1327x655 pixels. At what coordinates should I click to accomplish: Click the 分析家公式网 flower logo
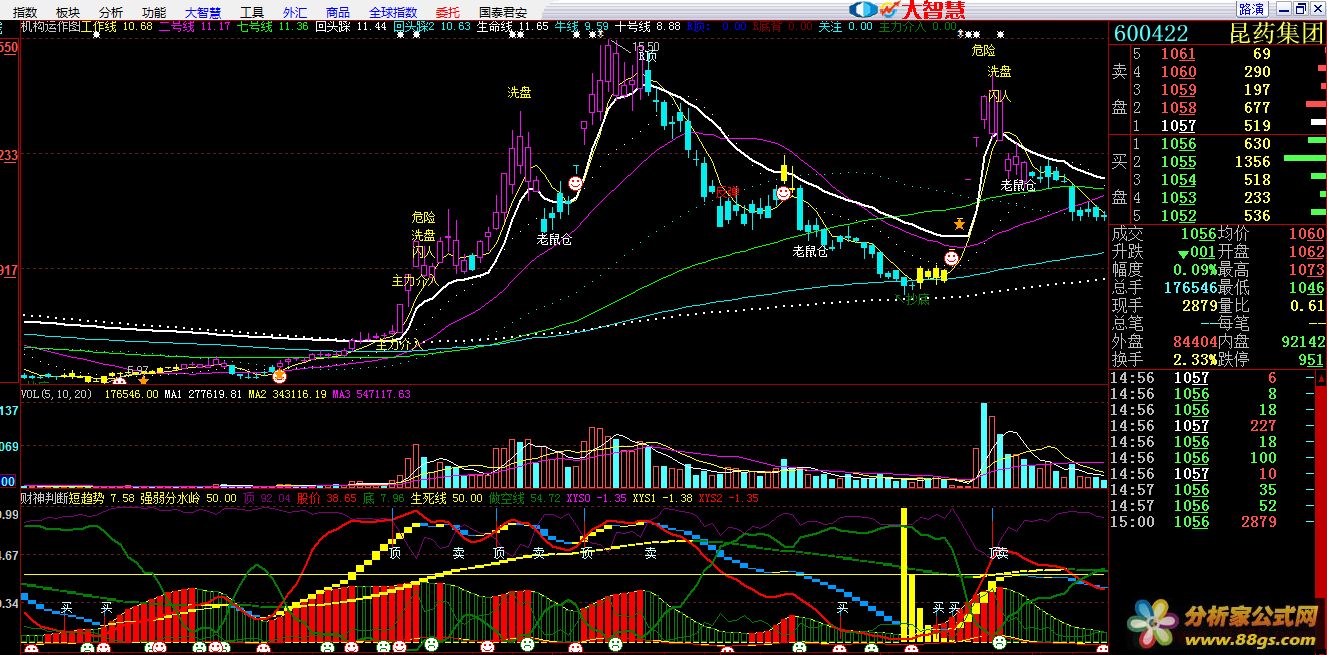[1155, 625]
